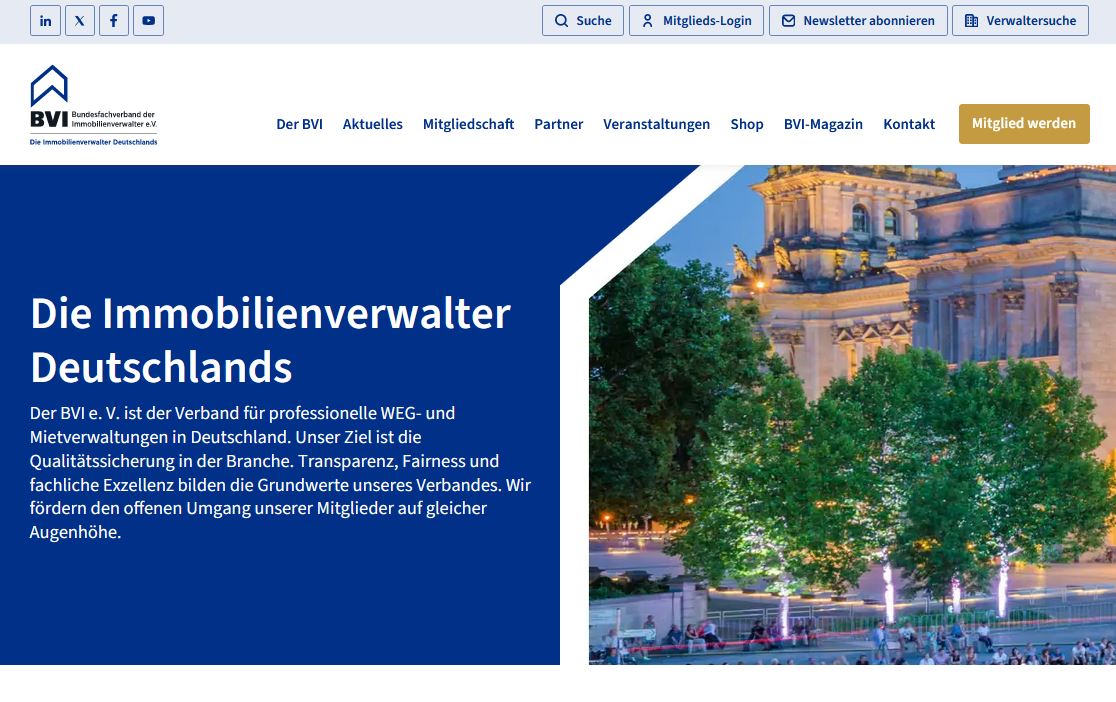
Task: Click the X (Twitter) icon
Action: [79, 20]
